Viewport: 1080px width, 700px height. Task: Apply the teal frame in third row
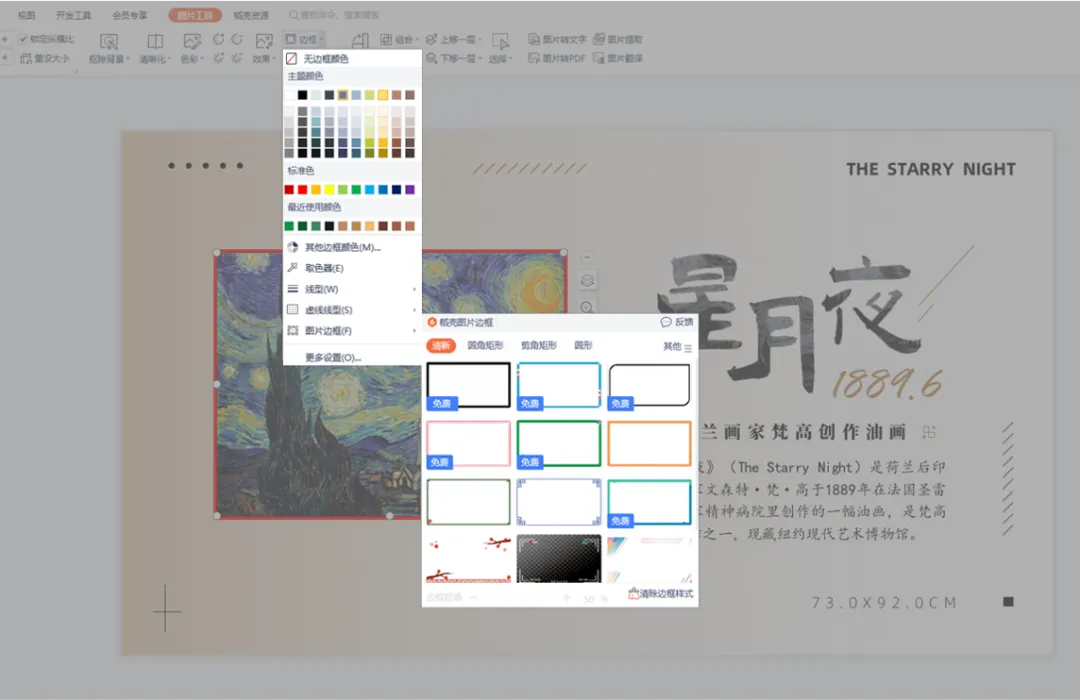coord(649,503)
